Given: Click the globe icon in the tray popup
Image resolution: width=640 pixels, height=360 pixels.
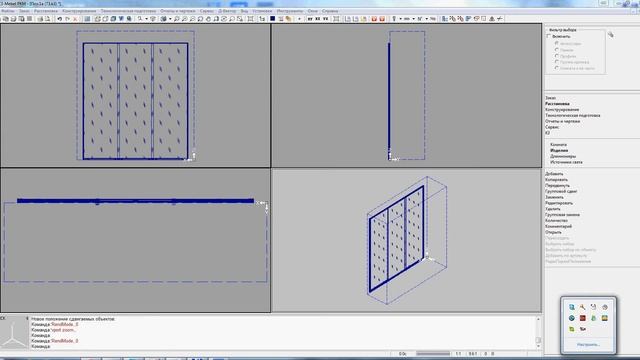Looking at the screenshot, I should point(572,318).
